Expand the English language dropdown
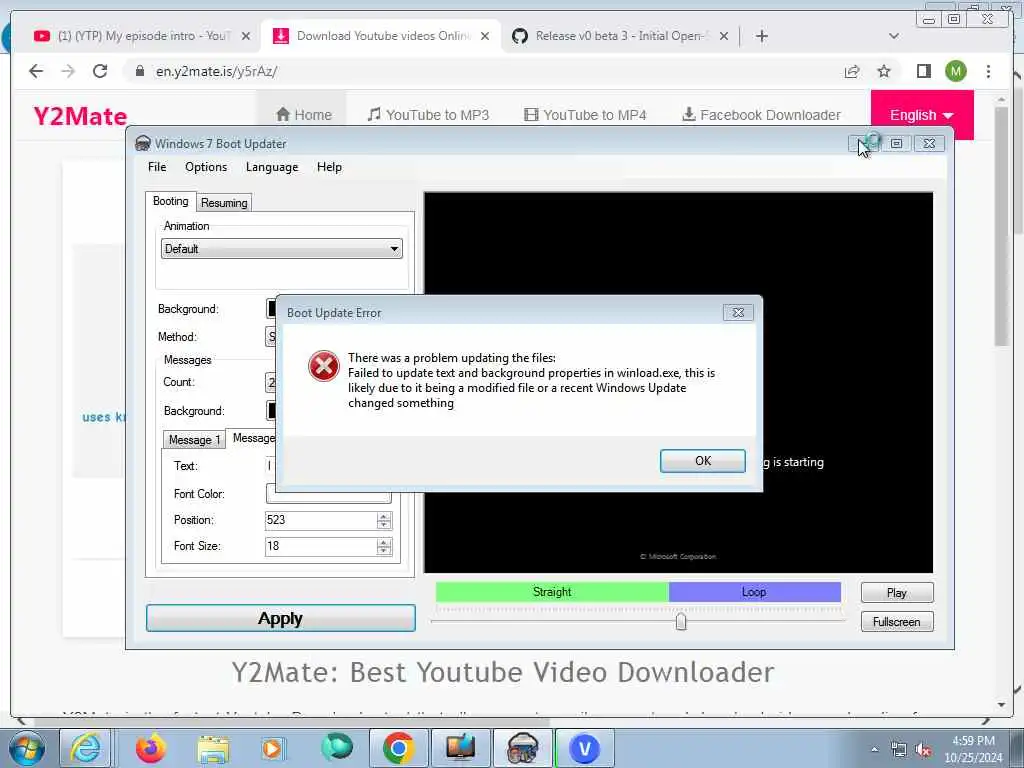Screen dimensions: 1024x768 (921, 115)
